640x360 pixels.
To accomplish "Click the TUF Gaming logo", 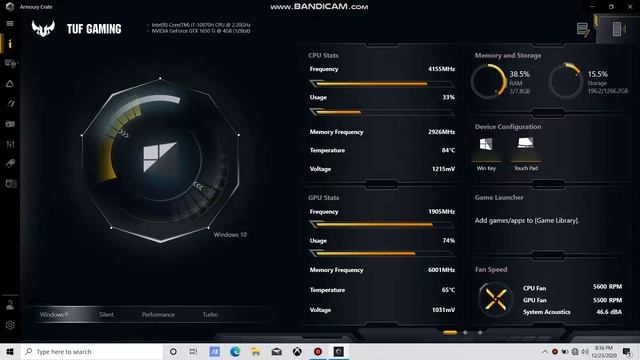I will [x=43, y=29].
